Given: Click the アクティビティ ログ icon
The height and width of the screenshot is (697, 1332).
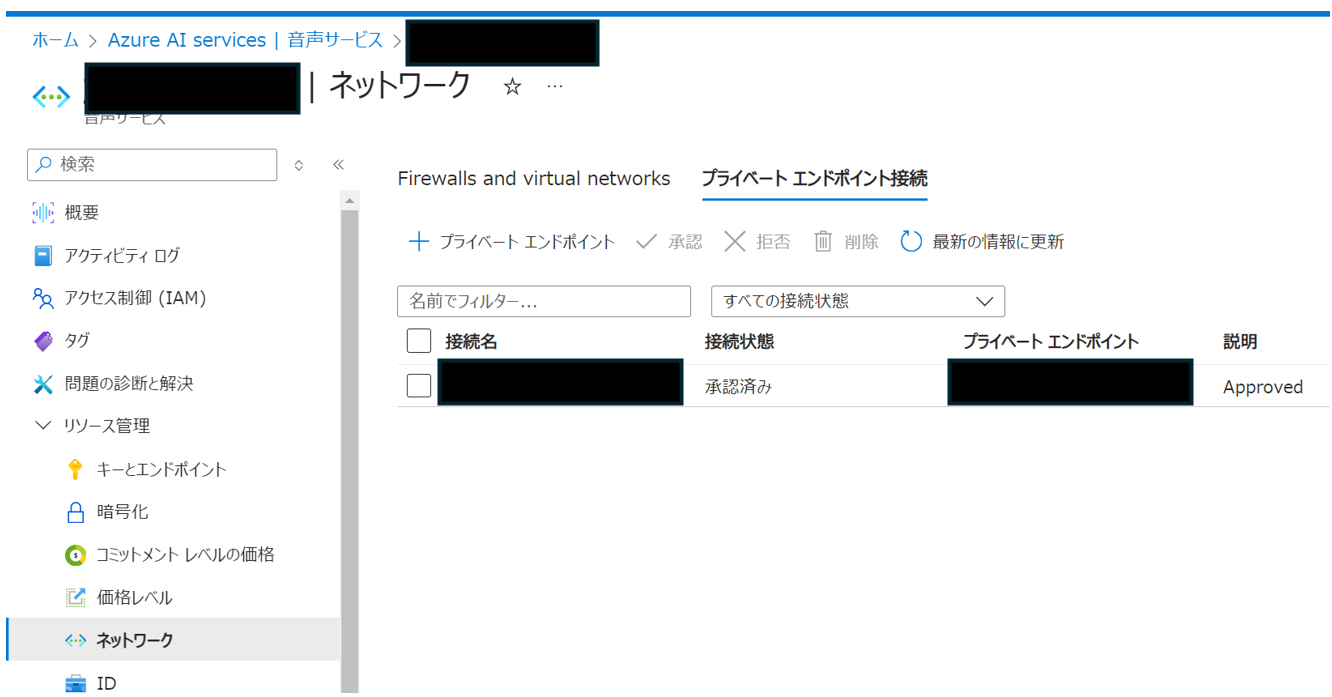Looking at the screenshot, I should click(43, 256).
